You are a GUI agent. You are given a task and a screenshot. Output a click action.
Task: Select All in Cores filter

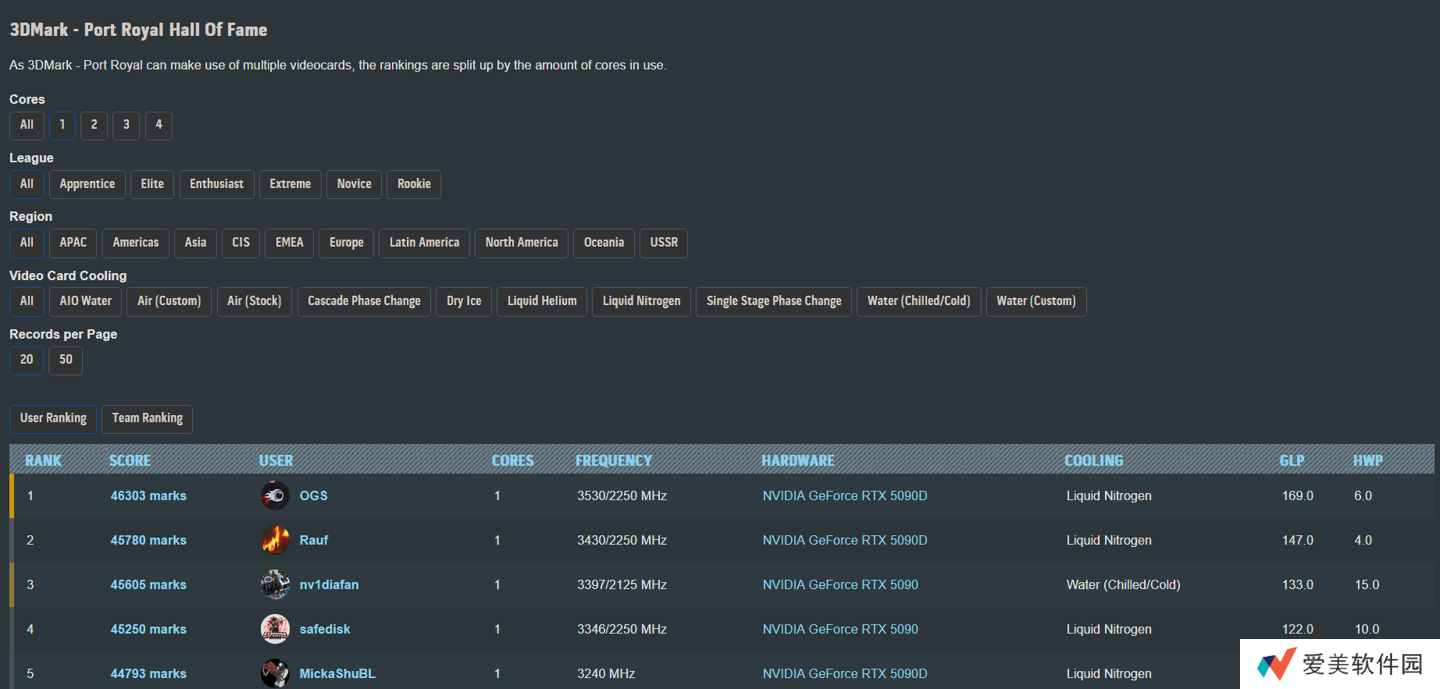[27, 125]
